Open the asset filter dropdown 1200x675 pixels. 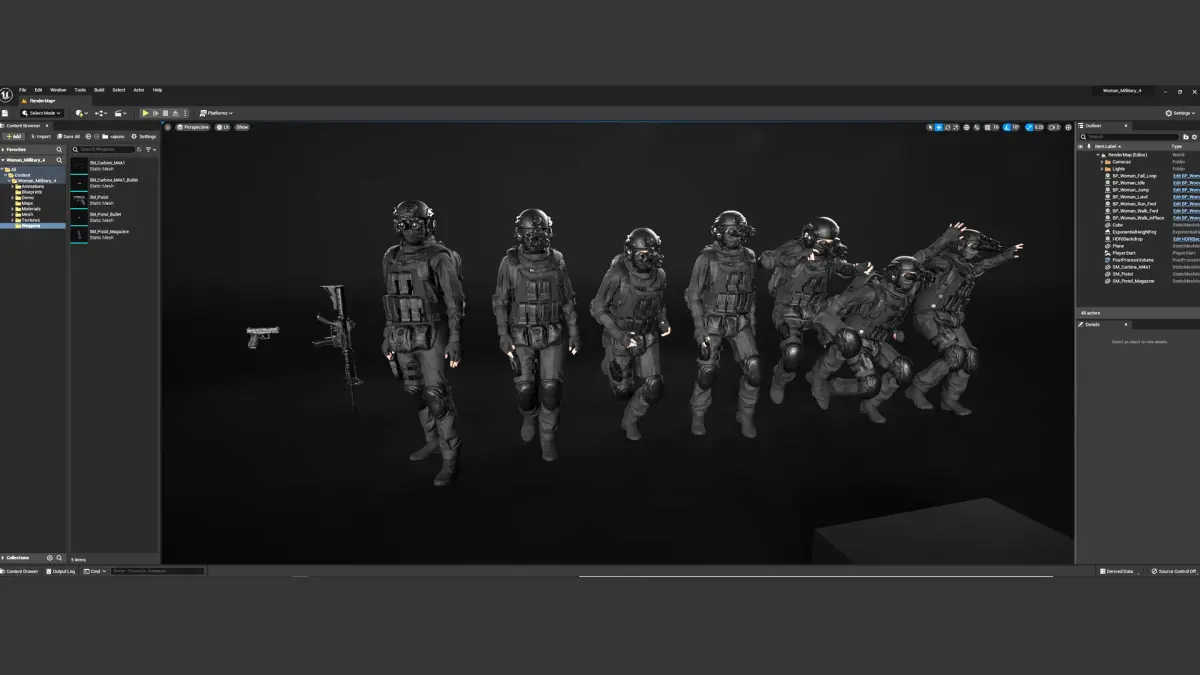click(151, 149)
